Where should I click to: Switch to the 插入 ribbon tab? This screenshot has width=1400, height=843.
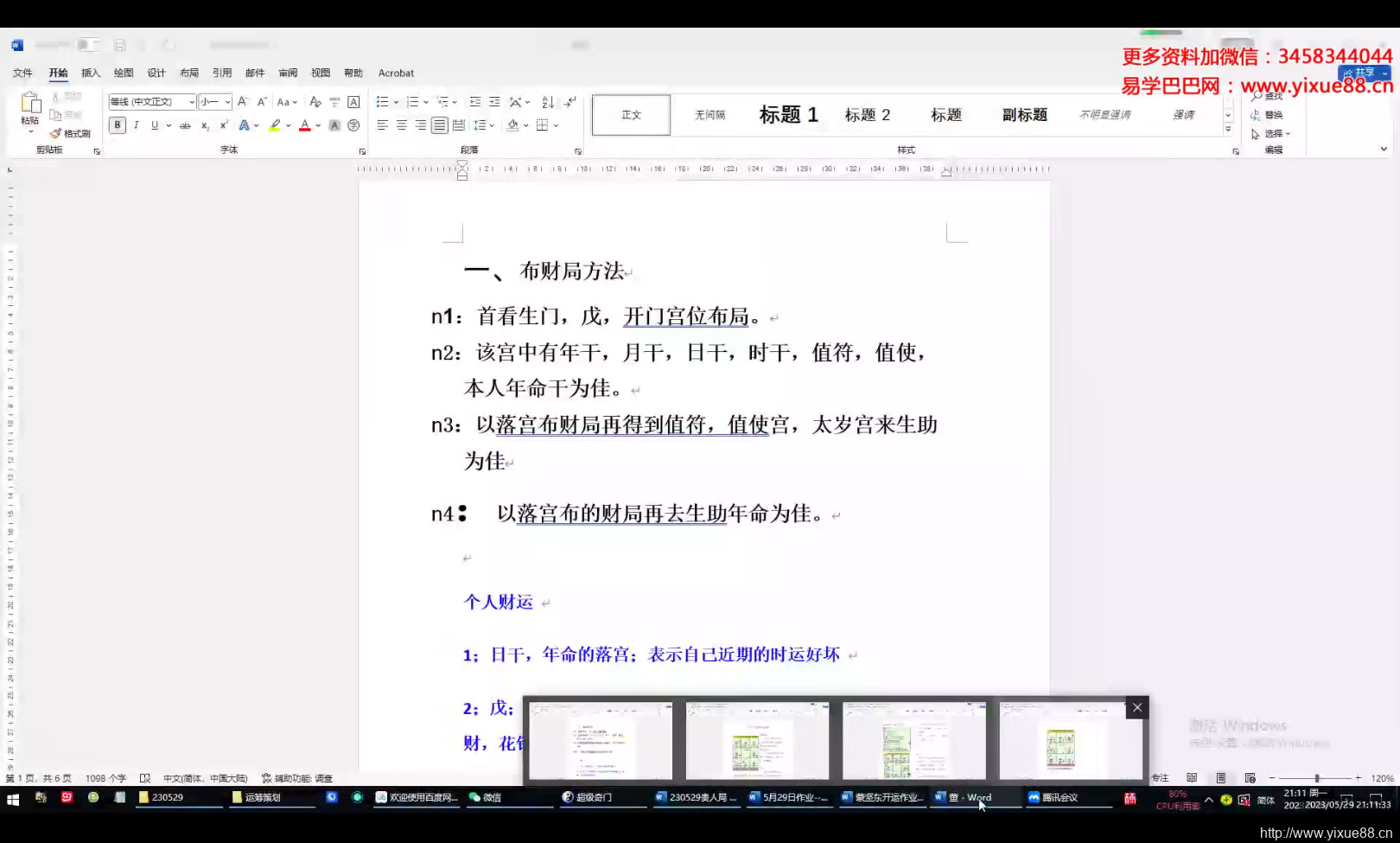point(90,73)
